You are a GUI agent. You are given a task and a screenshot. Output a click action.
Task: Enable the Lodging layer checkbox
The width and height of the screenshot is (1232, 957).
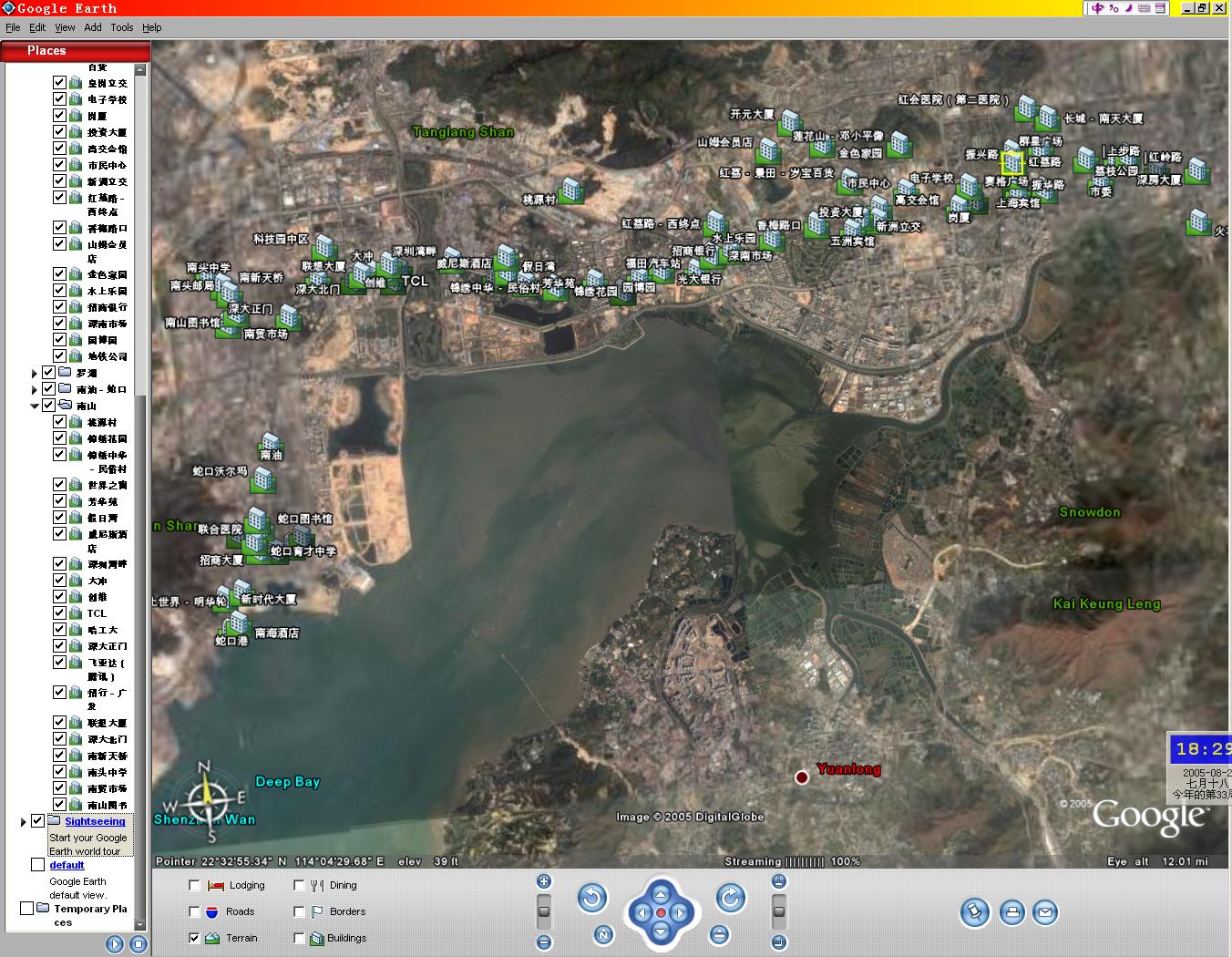(x=194, y=885)
